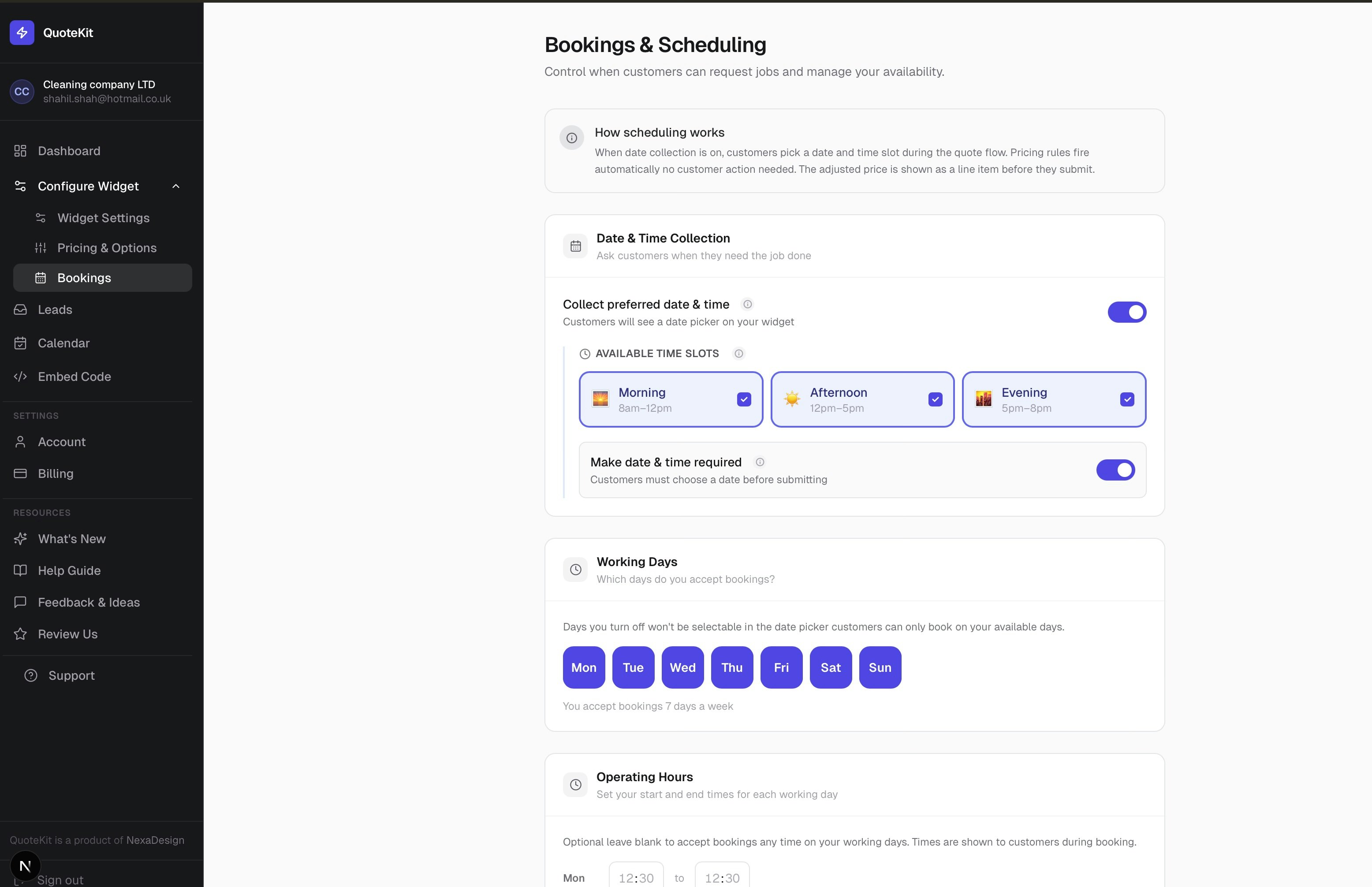Click the Dashboard grid icon
This screenshot has height=887, width=1372.
[20, 151]
